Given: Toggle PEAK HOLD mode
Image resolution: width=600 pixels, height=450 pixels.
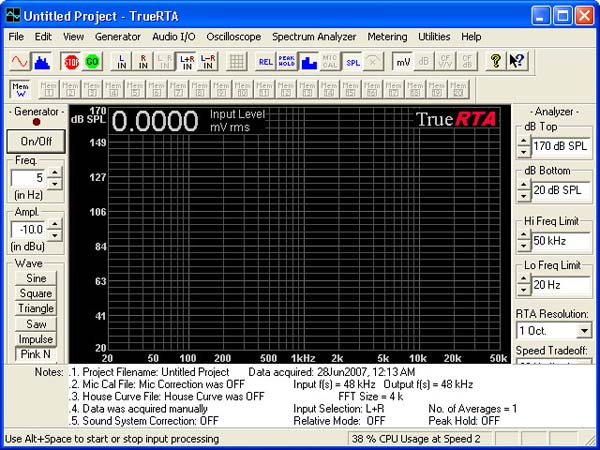Looking at the screenshot, I should point(287,61).
